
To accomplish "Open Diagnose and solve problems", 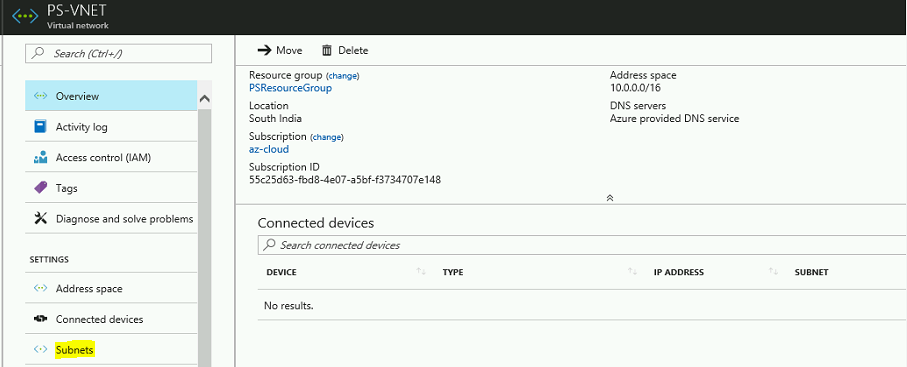I will (x=111, y=219).
